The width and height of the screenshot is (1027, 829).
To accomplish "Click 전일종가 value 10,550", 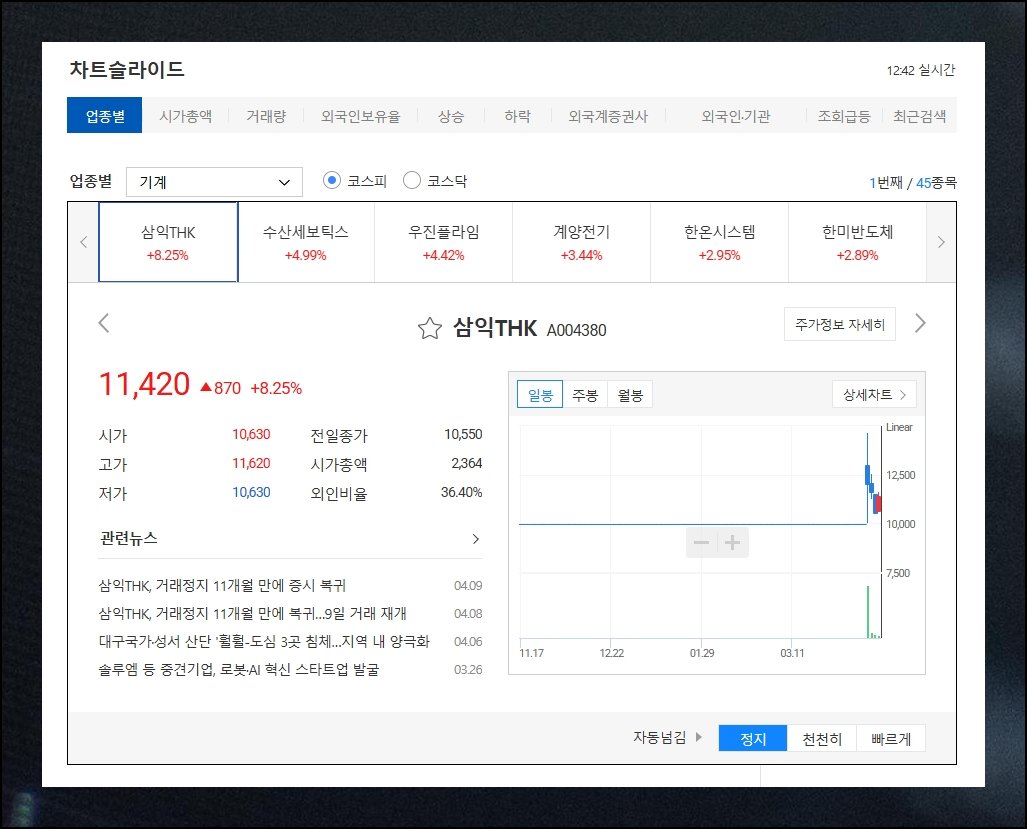I will [463, 434].
